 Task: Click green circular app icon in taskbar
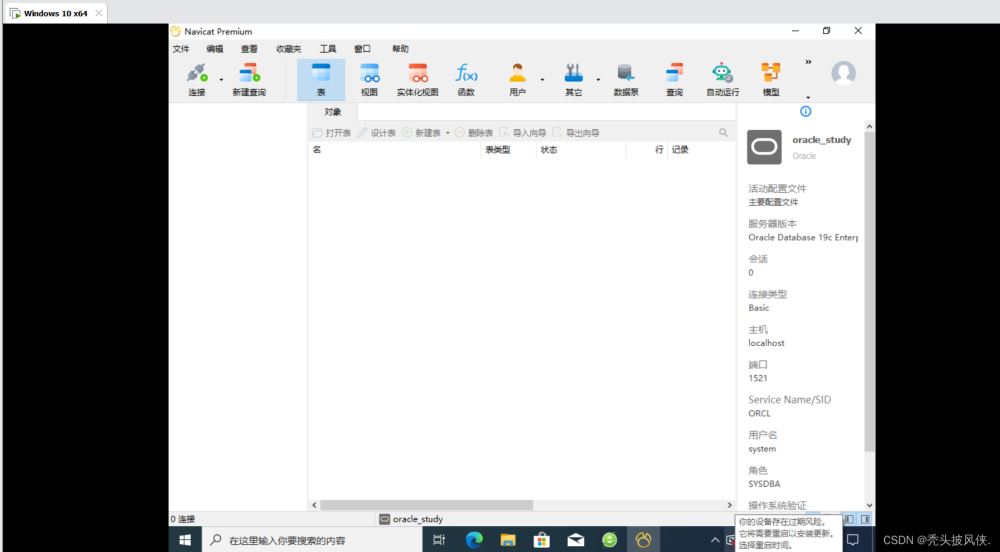[610, 540]
